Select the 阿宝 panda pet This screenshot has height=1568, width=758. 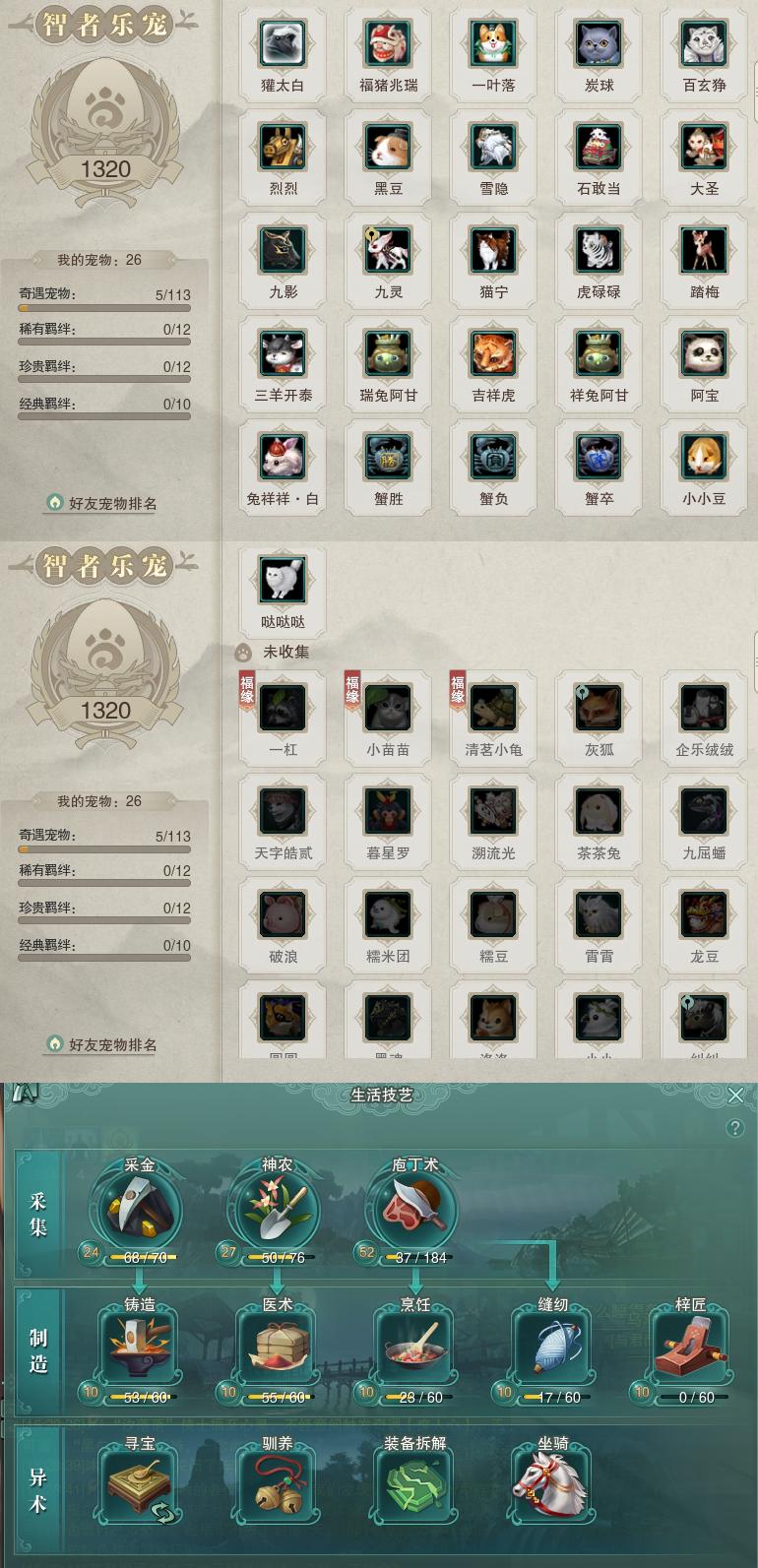(704, 353)
